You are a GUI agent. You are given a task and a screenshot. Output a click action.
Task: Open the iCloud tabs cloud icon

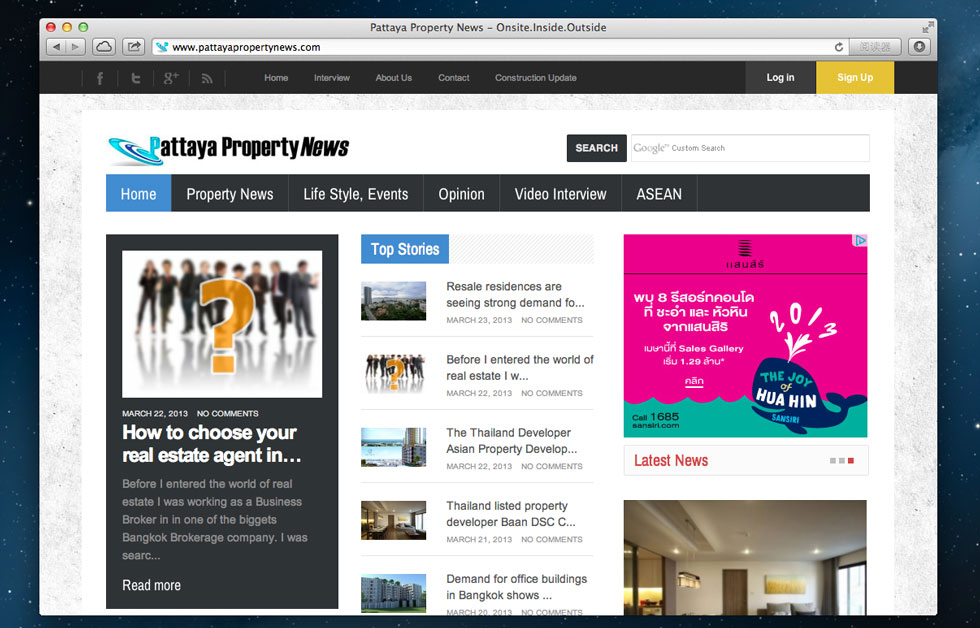click(x=104, y=47)
